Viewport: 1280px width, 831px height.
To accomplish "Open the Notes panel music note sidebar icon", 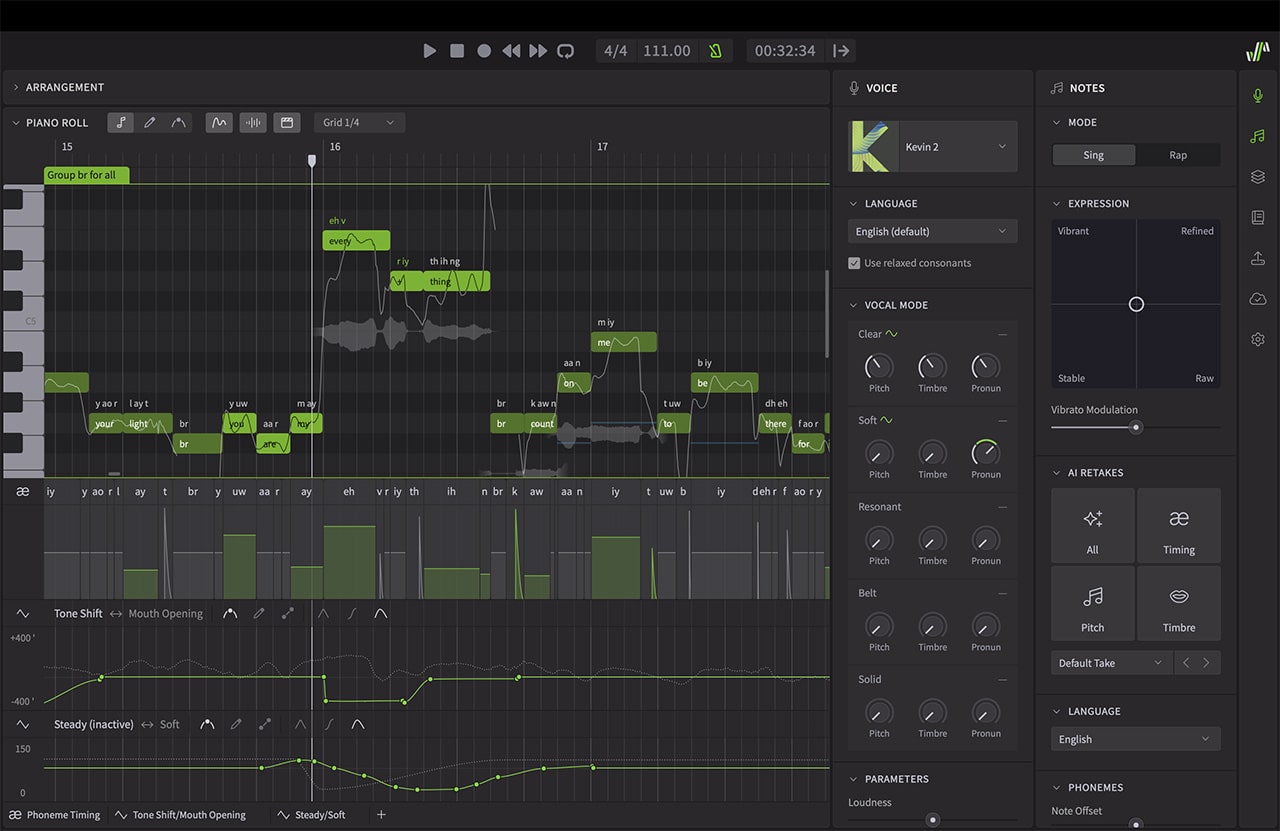I will click(1258, 136).
